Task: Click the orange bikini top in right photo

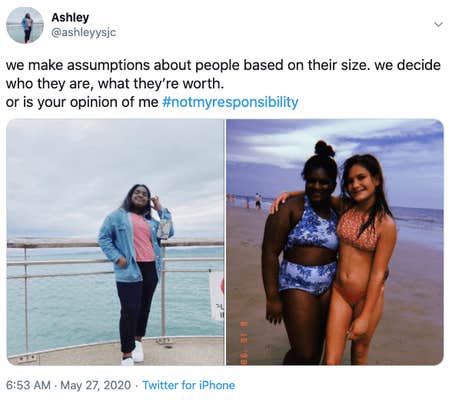Action: 357,230
